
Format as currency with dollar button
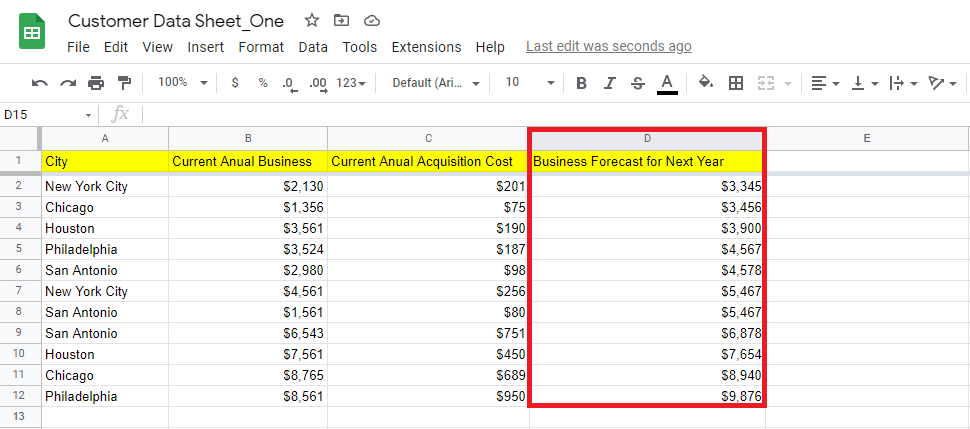pyautogui.click(x=235, y=83)
